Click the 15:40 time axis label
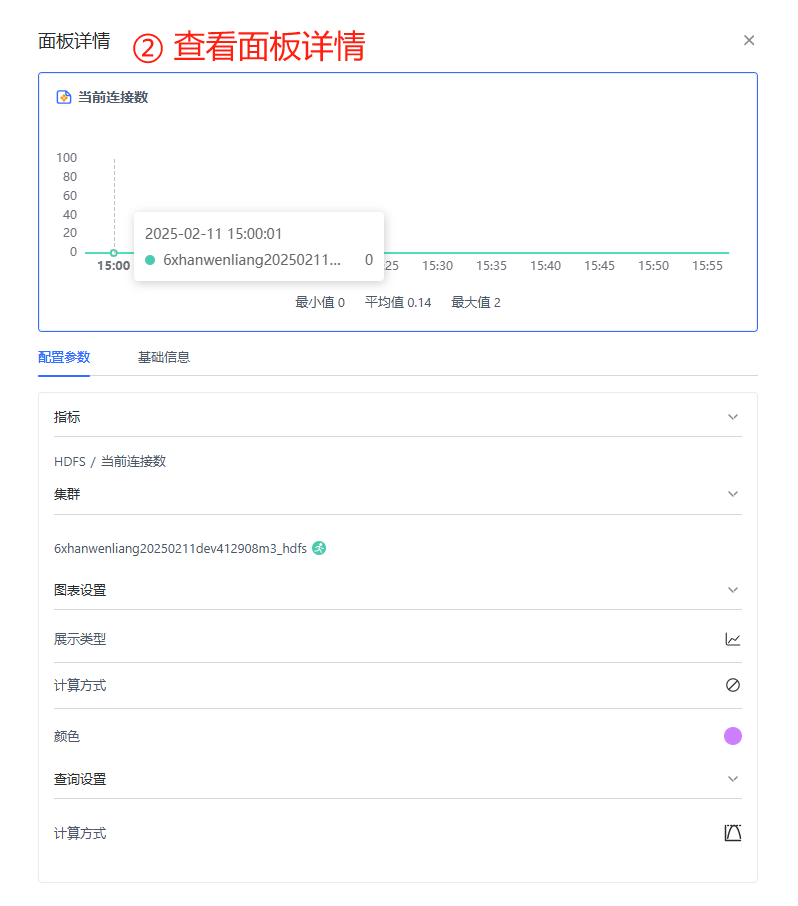 (545, 266)
